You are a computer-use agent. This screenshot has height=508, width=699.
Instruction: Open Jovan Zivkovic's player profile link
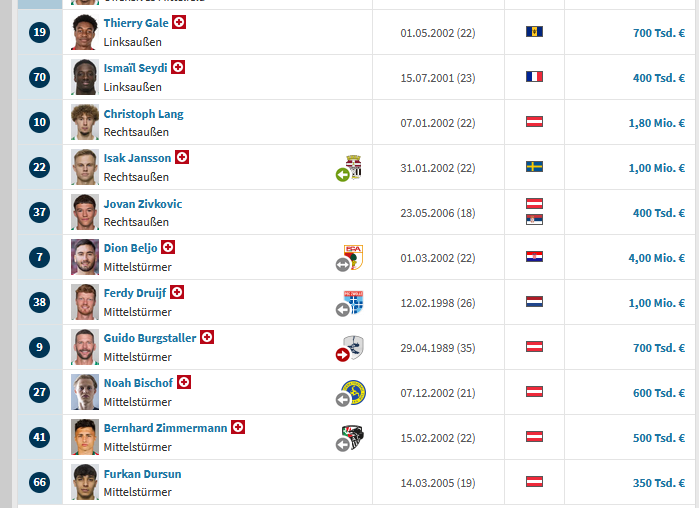(x=142, y=204)
